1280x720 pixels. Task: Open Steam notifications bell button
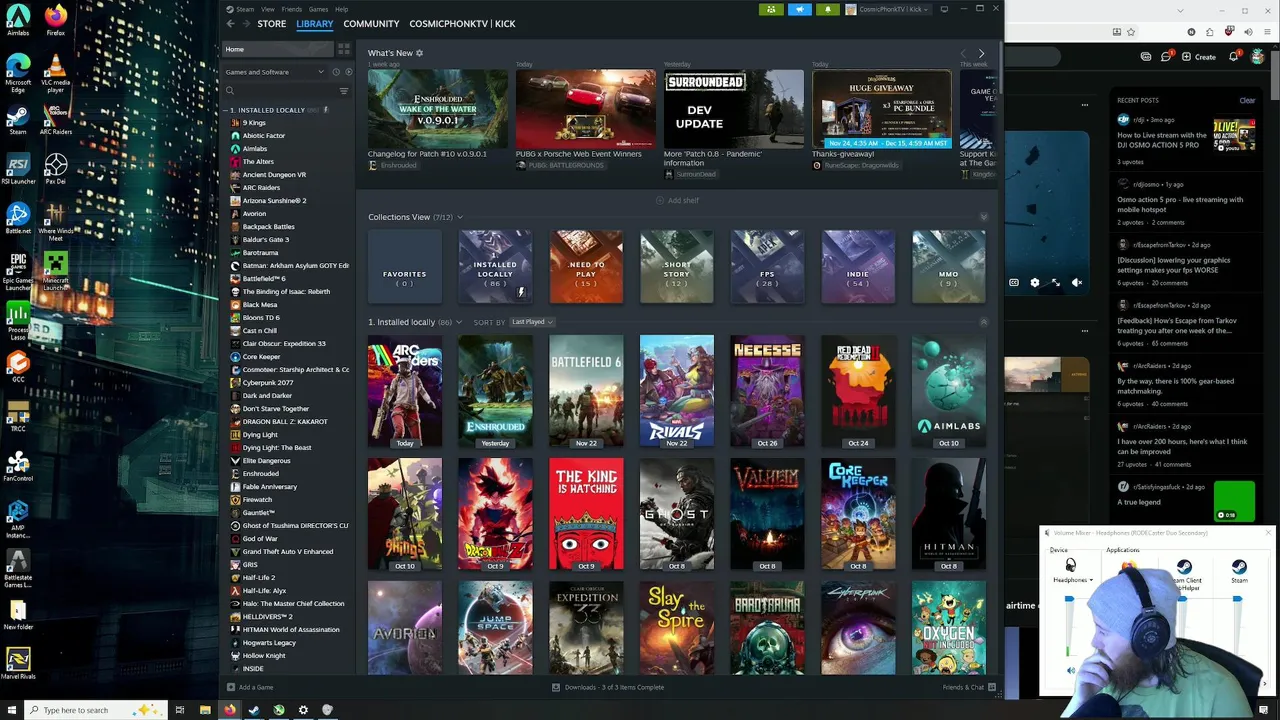[x=827, y=9]
